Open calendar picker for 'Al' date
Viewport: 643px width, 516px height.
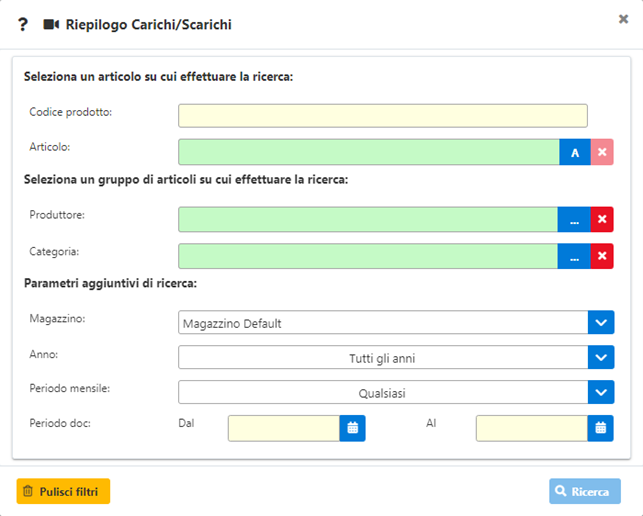coord(600,428)
